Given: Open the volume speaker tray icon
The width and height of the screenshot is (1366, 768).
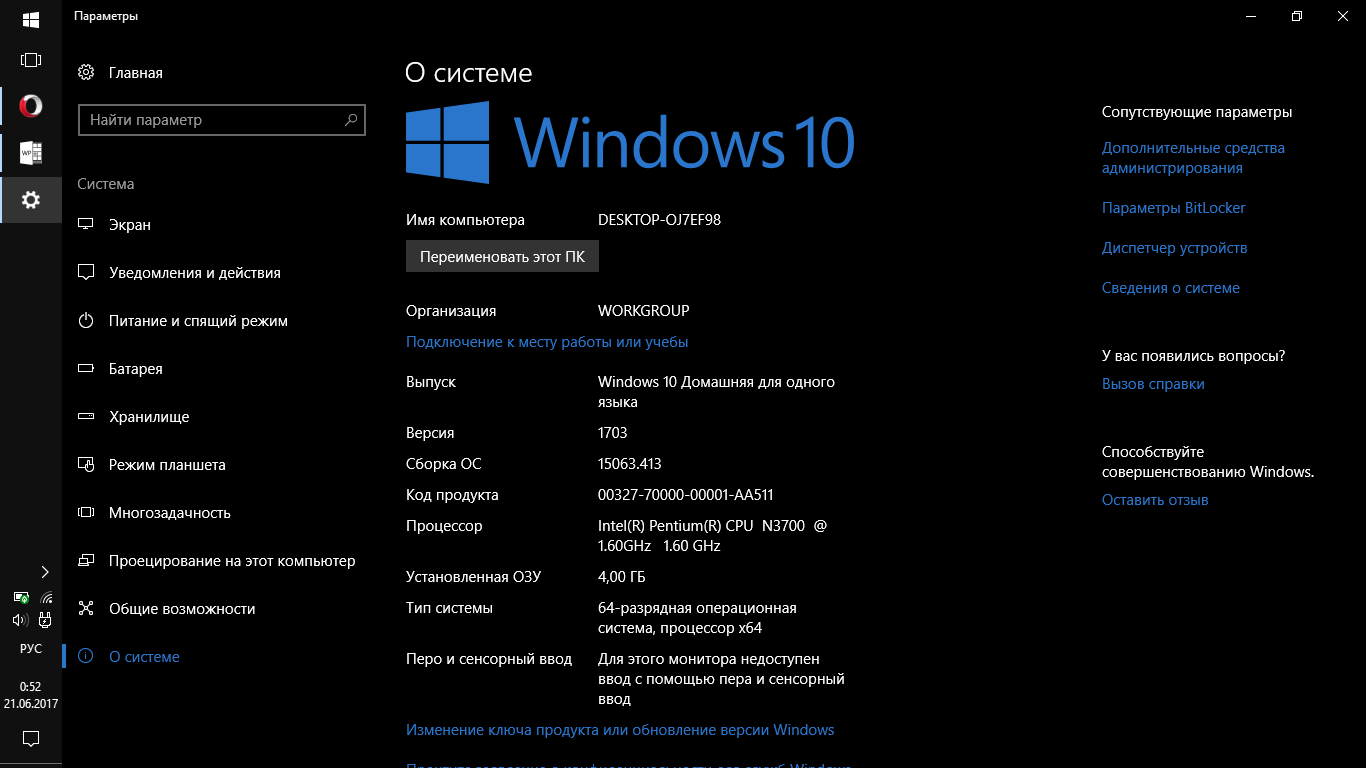Looking at the screenshot, I should (19, 620).
